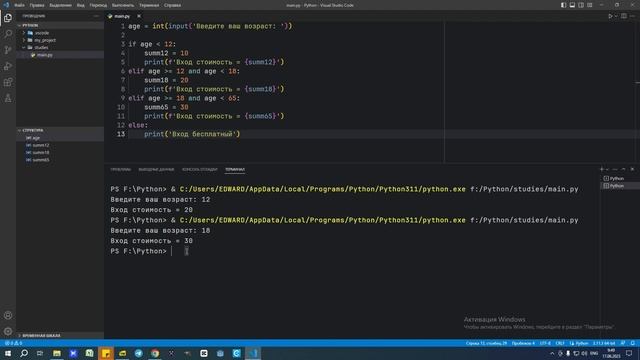Screen dimensions: 640x360
Task: Toggle primary sidebar layout icon
Action: pos(563,5)
